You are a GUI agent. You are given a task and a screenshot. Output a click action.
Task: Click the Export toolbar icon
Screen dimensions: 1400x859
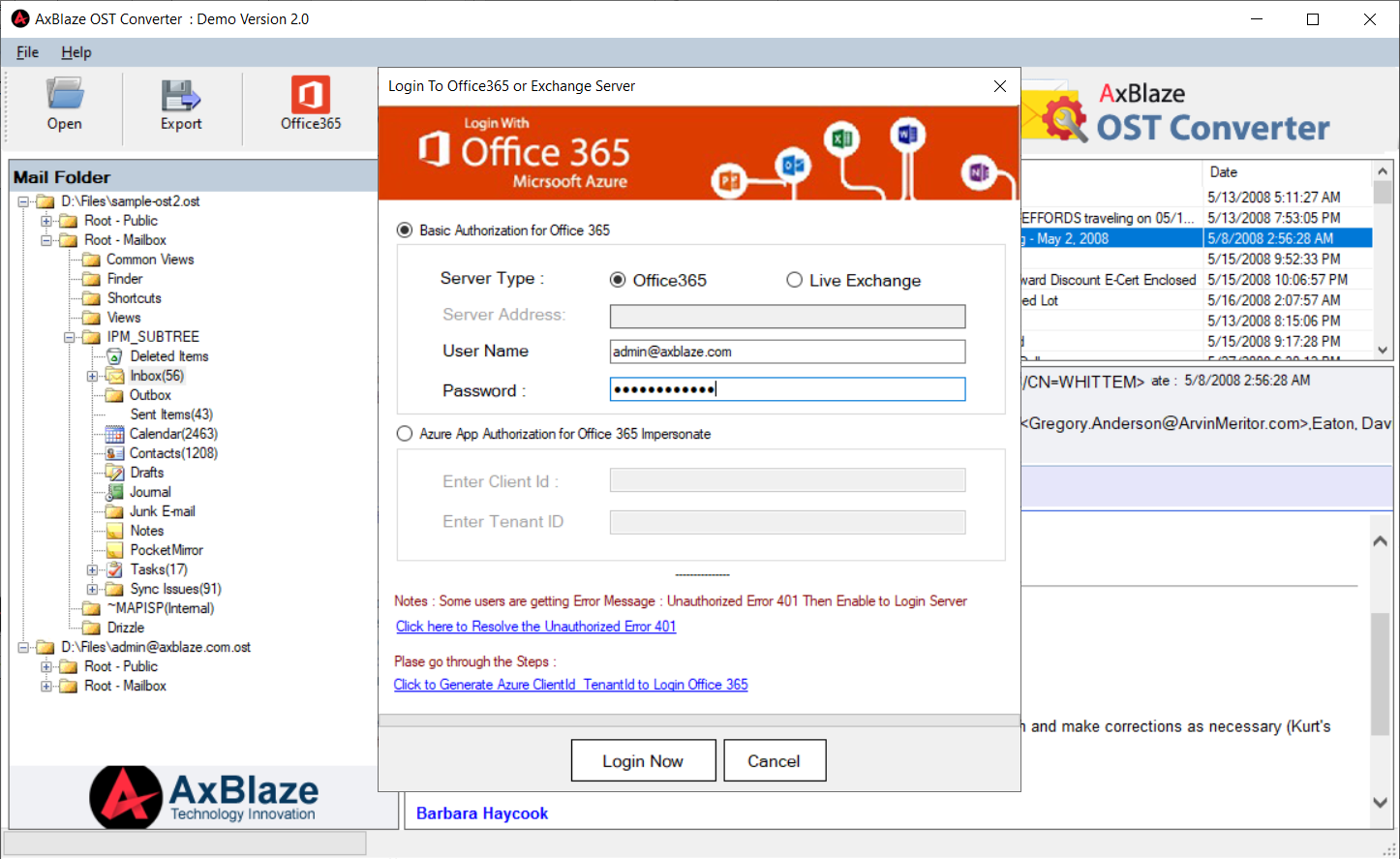coord(181,104)
